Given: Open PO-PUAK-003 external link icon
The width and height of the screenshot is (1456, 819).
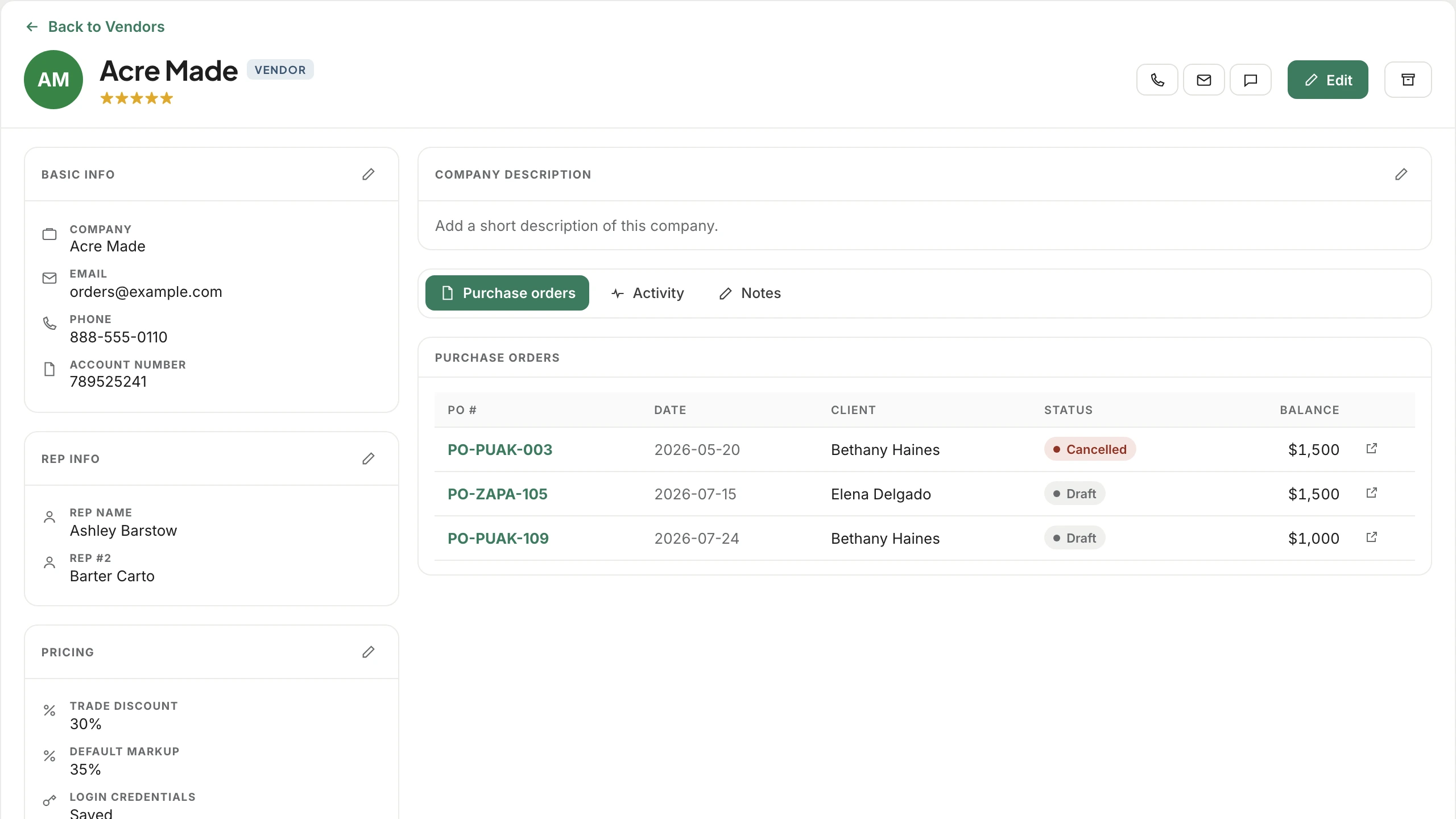Looking at the screenshot, I should tap(1371, 449).
